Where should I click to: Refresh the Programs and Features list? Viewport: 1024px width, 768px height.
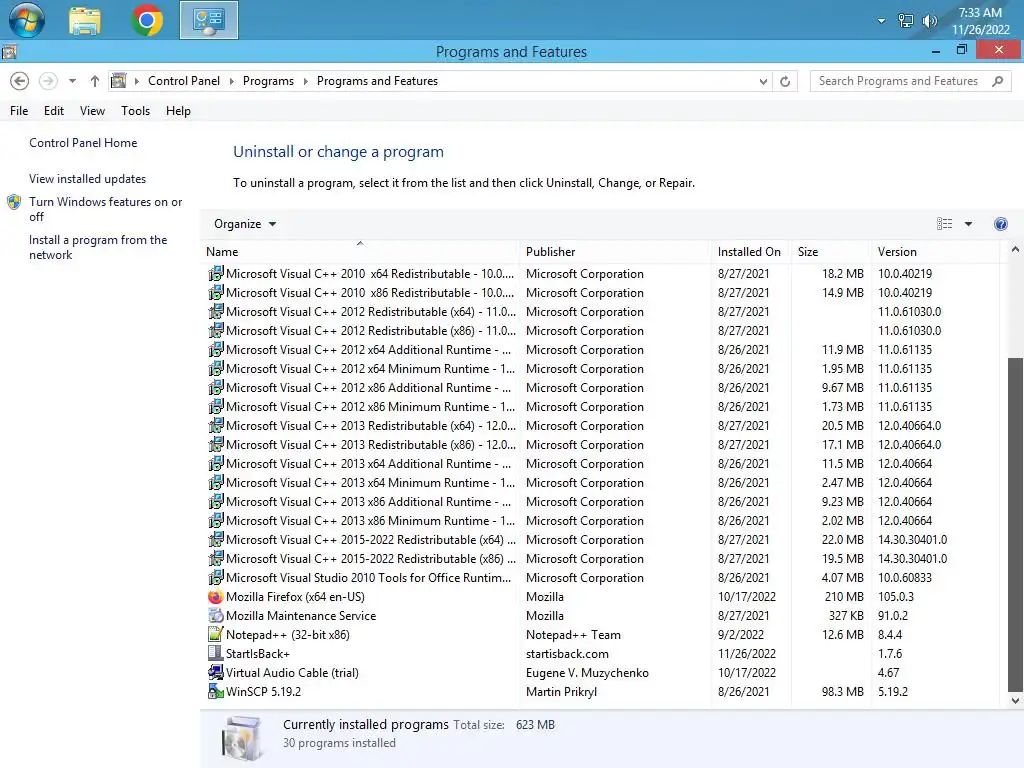[x=785, y=82]
